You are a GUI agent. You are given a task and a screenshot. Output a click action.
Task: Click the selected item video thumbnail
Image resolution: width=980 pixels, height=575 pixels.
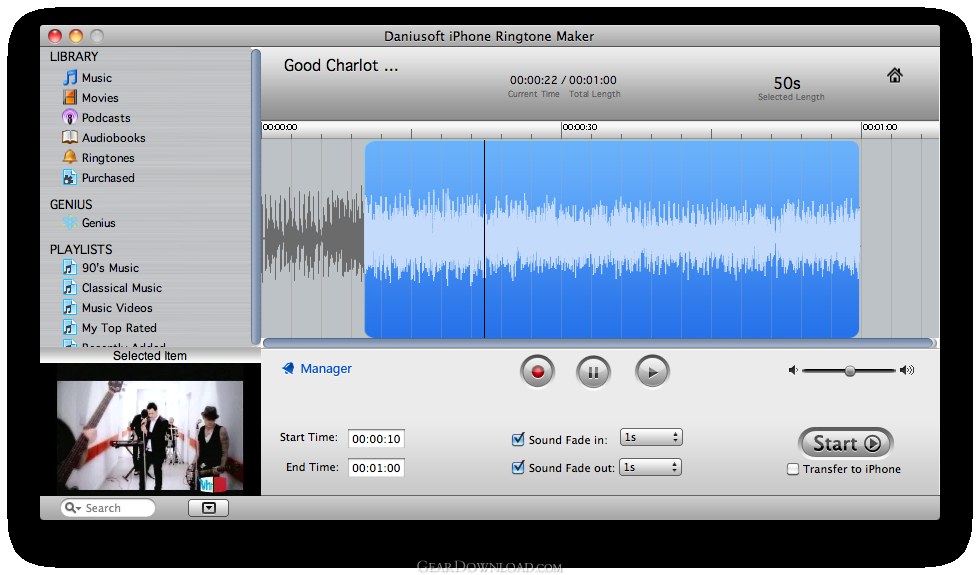(150, 436)
